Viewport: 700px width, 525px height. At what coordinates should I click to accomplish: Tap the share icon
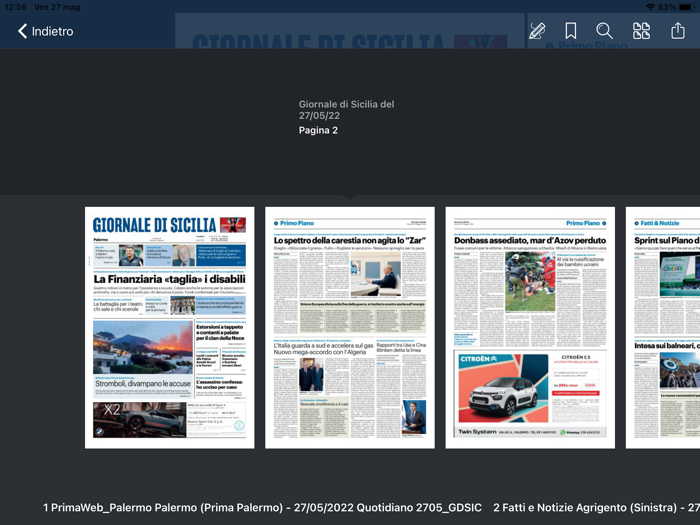click(x=678, y=31)
